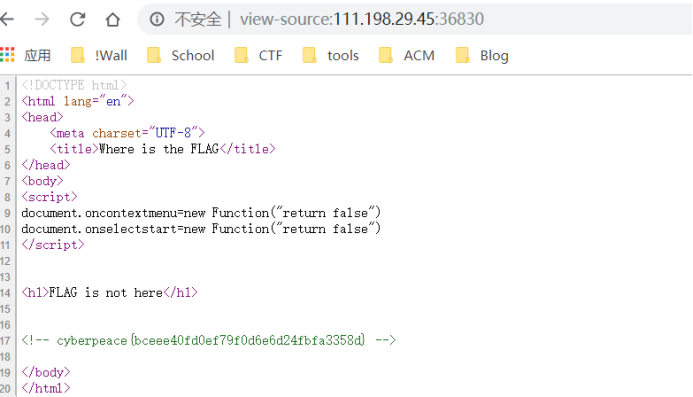Click the forward navigation arrow
Viewport: 693px width, 397px height.
pos(42,19)
